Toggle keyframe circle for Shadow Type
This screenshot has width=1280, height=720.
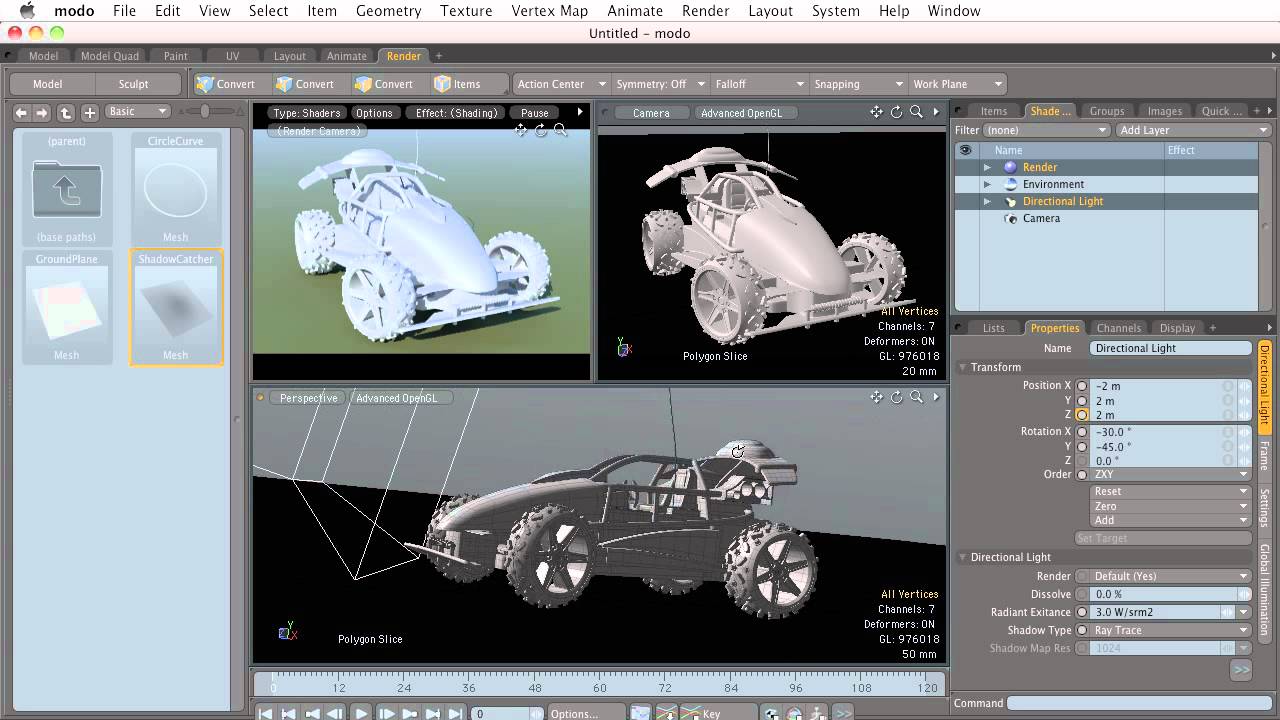[x=1082, y=631]
